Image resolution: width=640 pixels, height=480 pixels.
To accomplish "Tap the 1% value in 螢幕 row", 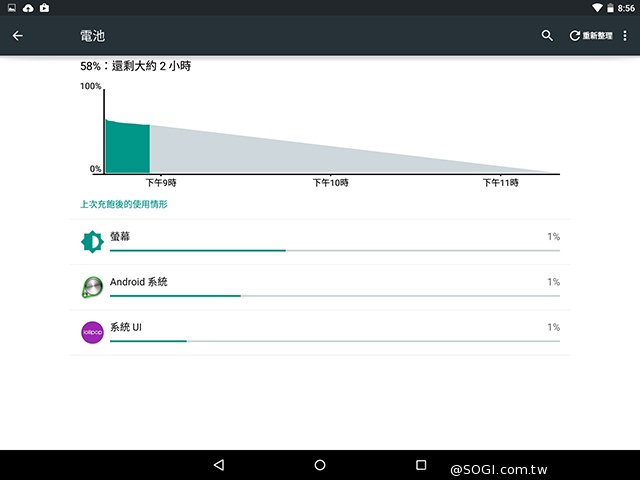I will click(553, 236).
